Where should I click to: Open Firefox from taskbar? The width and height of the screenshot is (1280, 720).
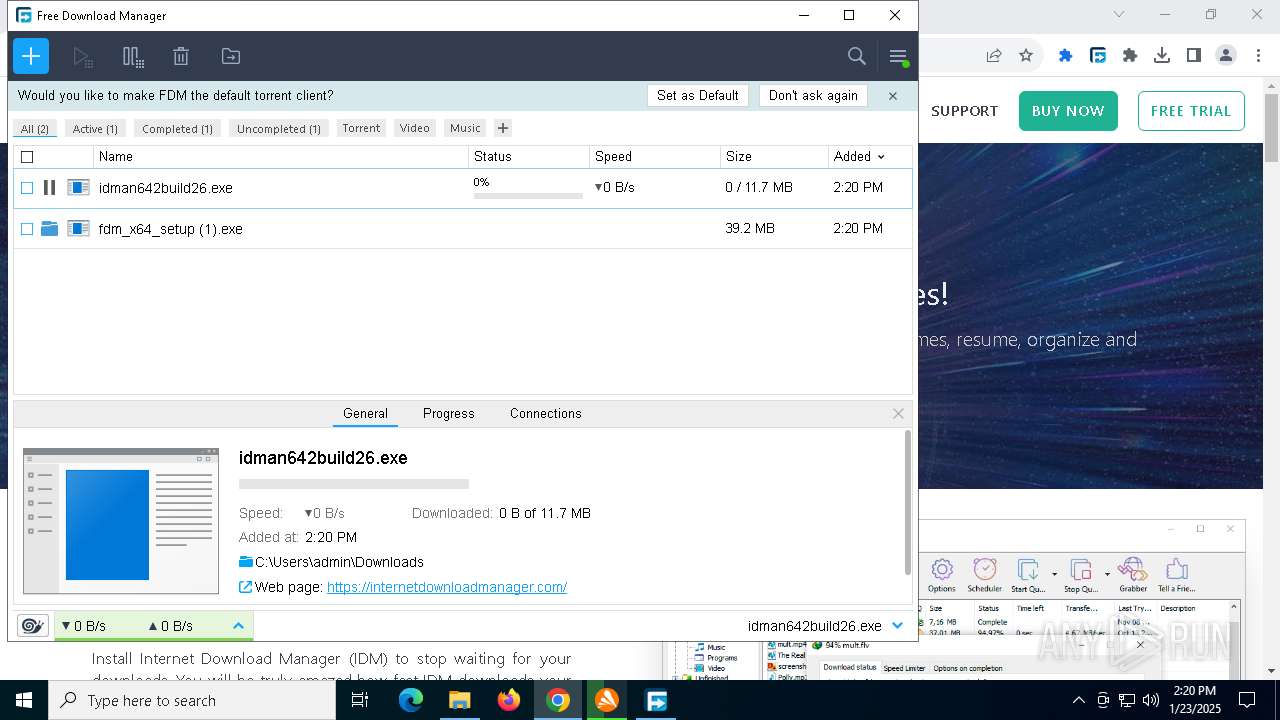509,700
